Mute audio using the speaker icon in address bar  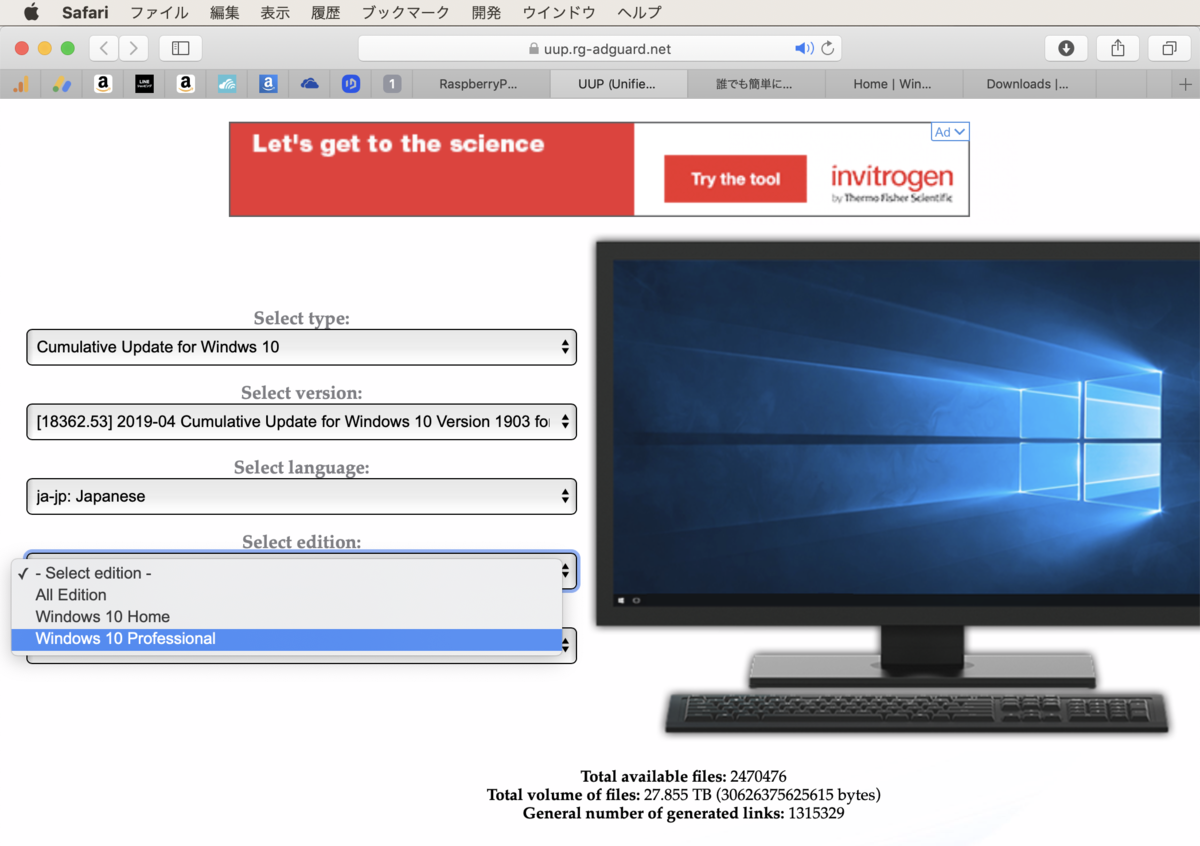click(x=804, y=48)
